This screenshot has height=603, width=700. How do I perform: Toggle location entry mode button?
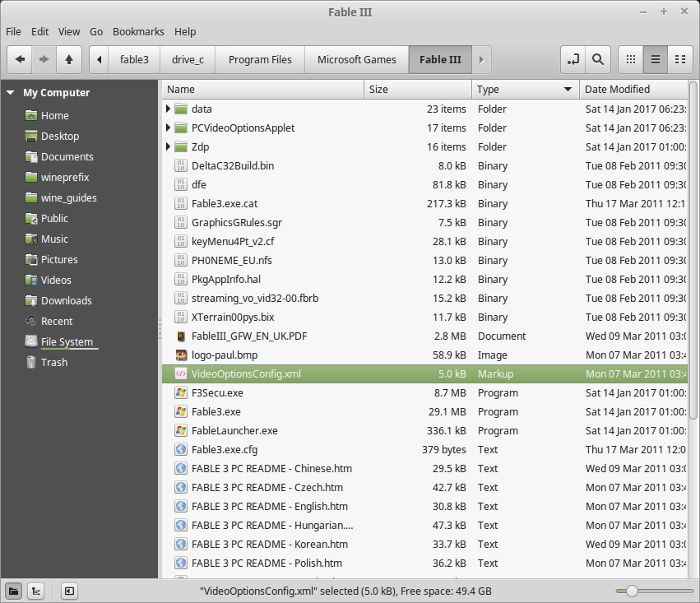pos(573,59)
